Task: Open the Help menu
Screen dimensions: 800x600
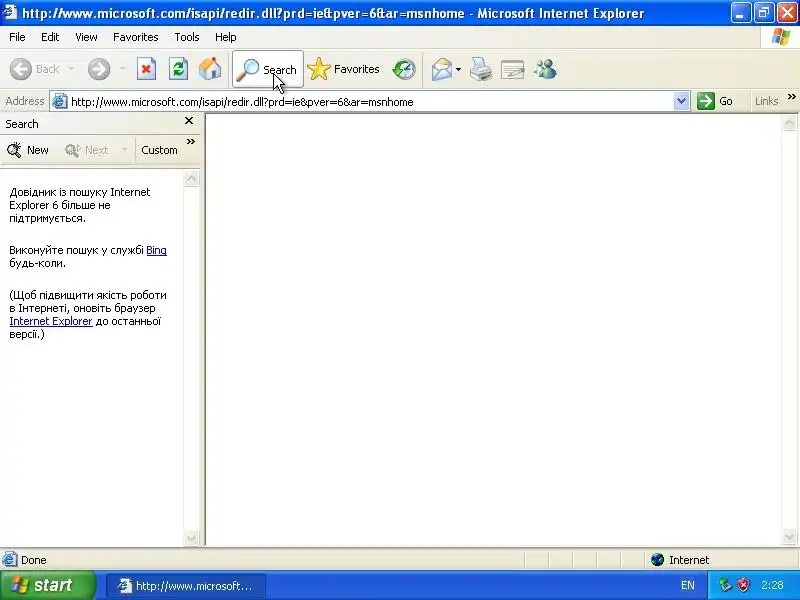Action: pyautogui.click(x=226, y=37)
